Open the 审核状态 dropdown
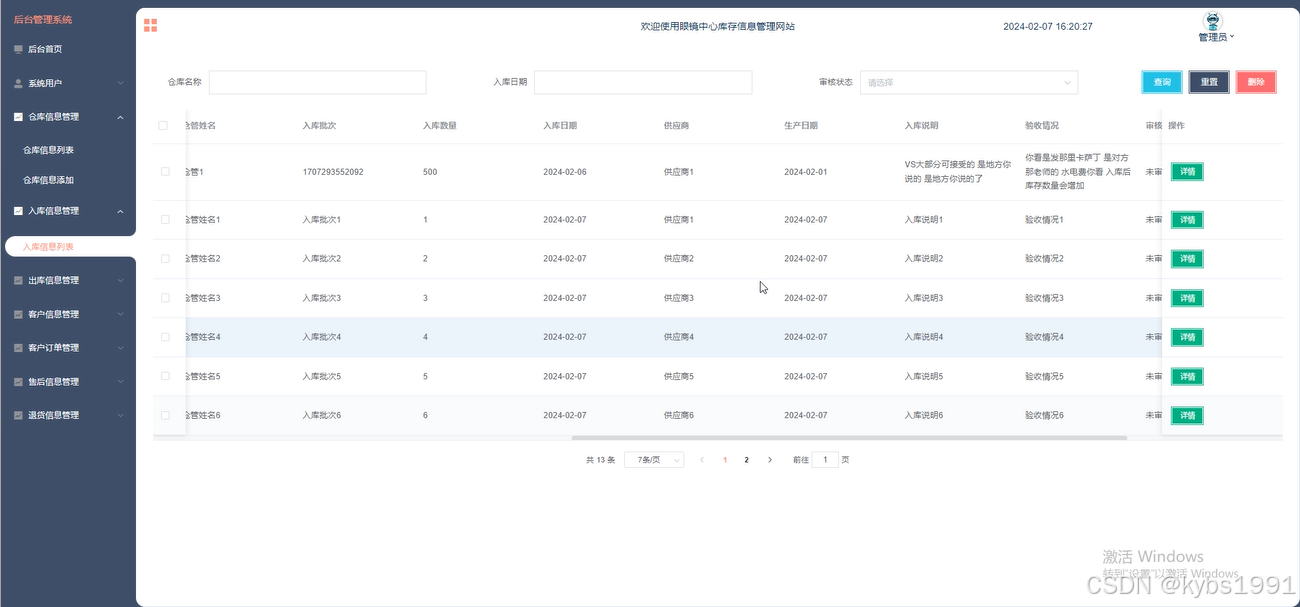The image size is (1300, 607). (969, 82)
